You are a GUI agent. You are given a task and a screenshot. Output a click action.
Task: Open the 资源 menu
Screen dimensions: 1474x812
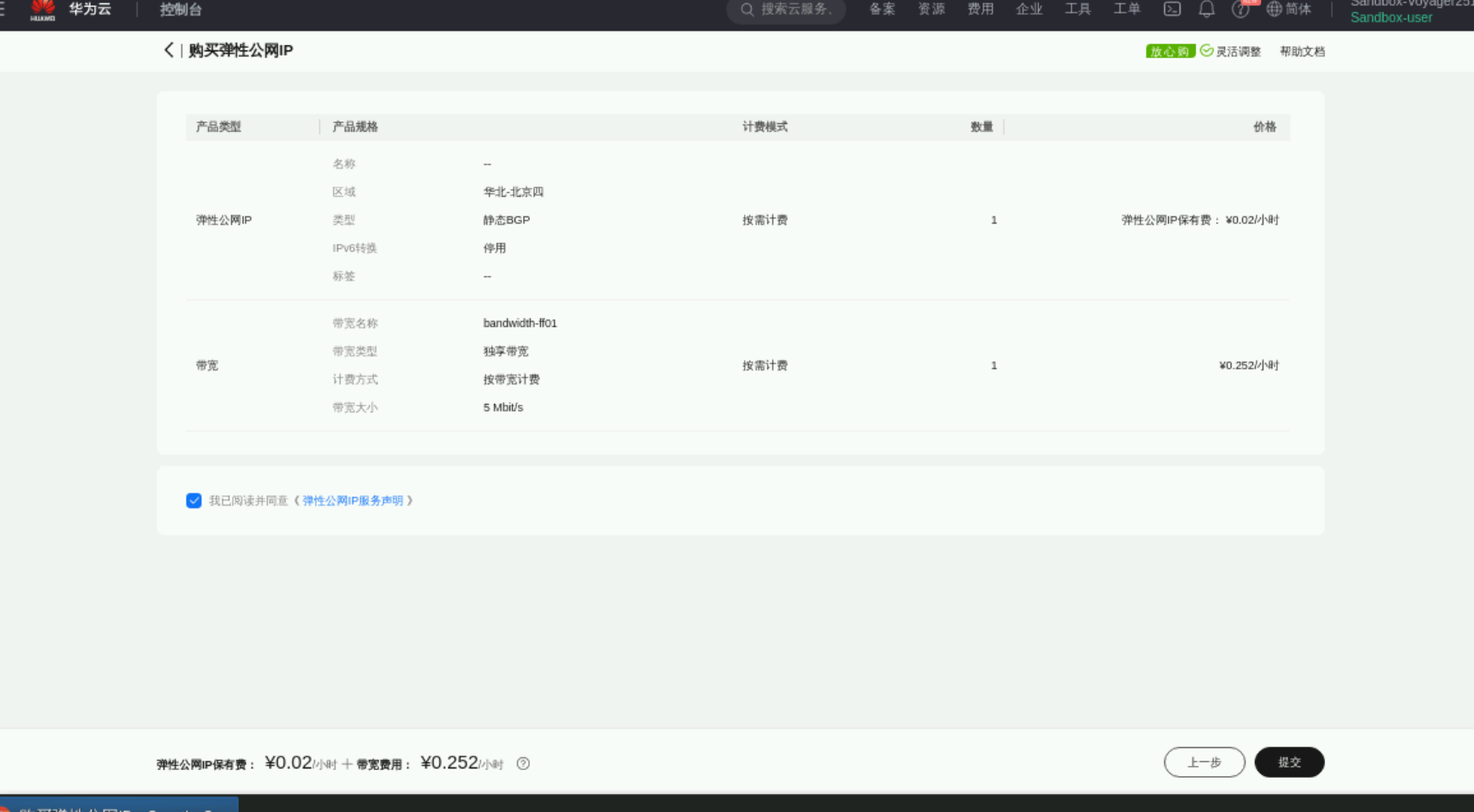click(x=931, y=9)
